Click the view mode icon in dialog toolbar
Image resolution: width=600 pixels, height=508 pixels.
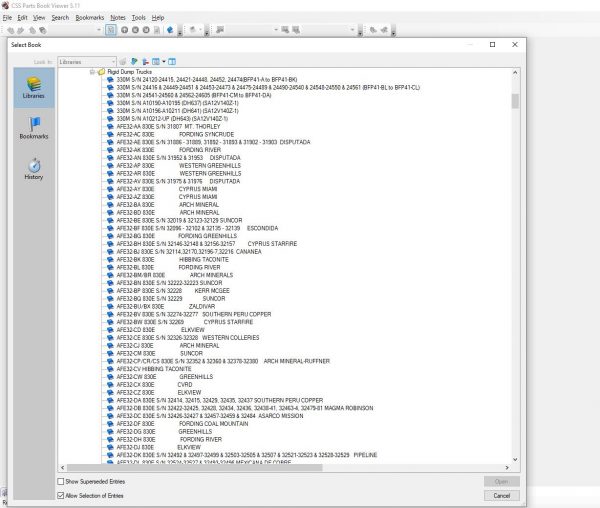tap(155, 62)
